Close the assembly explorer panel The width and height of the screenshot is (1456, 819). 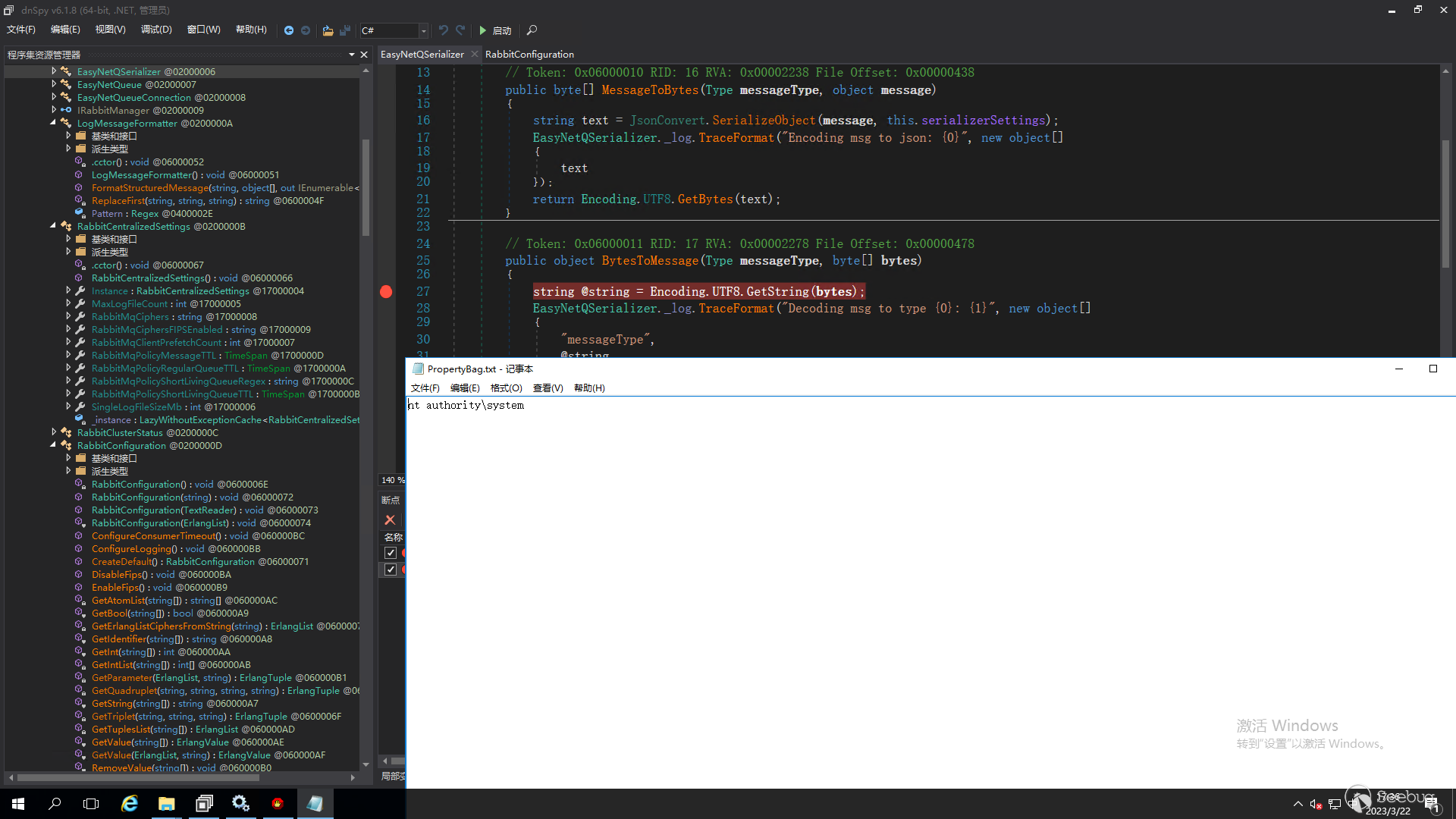364,55
